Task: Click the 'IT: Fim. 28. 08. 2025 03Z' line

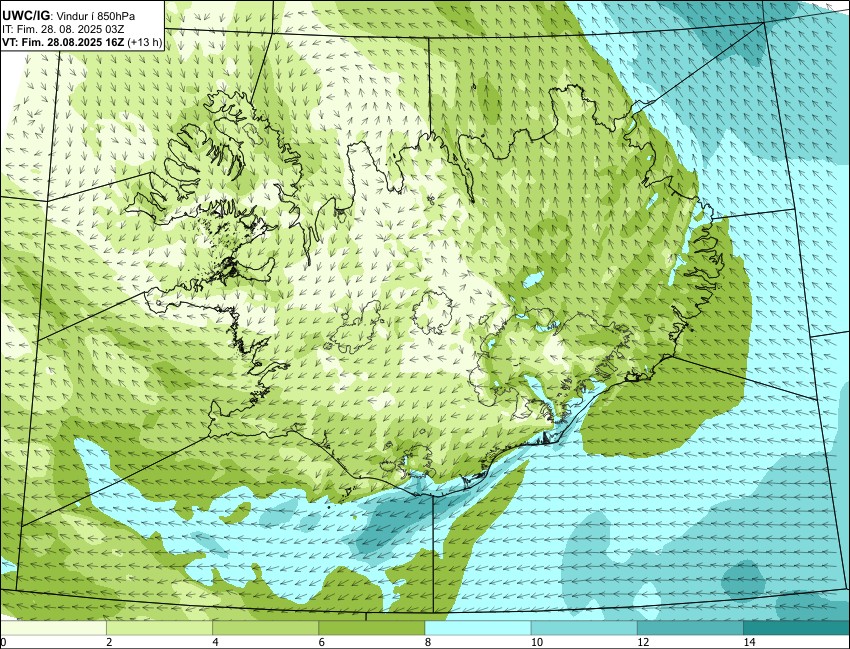Action: [63, 30]
